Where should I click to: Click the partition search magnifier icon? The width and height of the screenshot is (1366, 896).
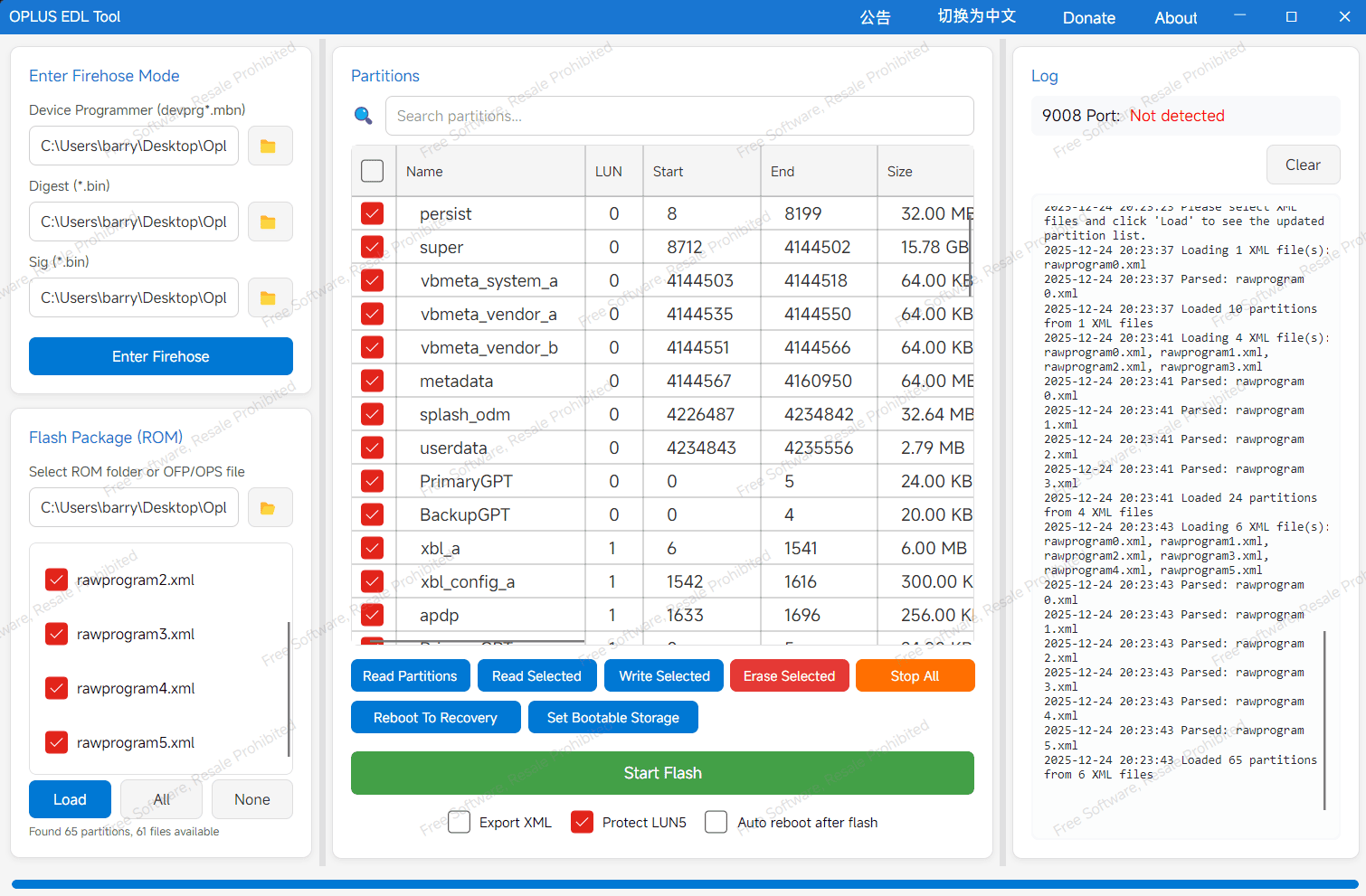pyautogui.click(x=364, y=116)
